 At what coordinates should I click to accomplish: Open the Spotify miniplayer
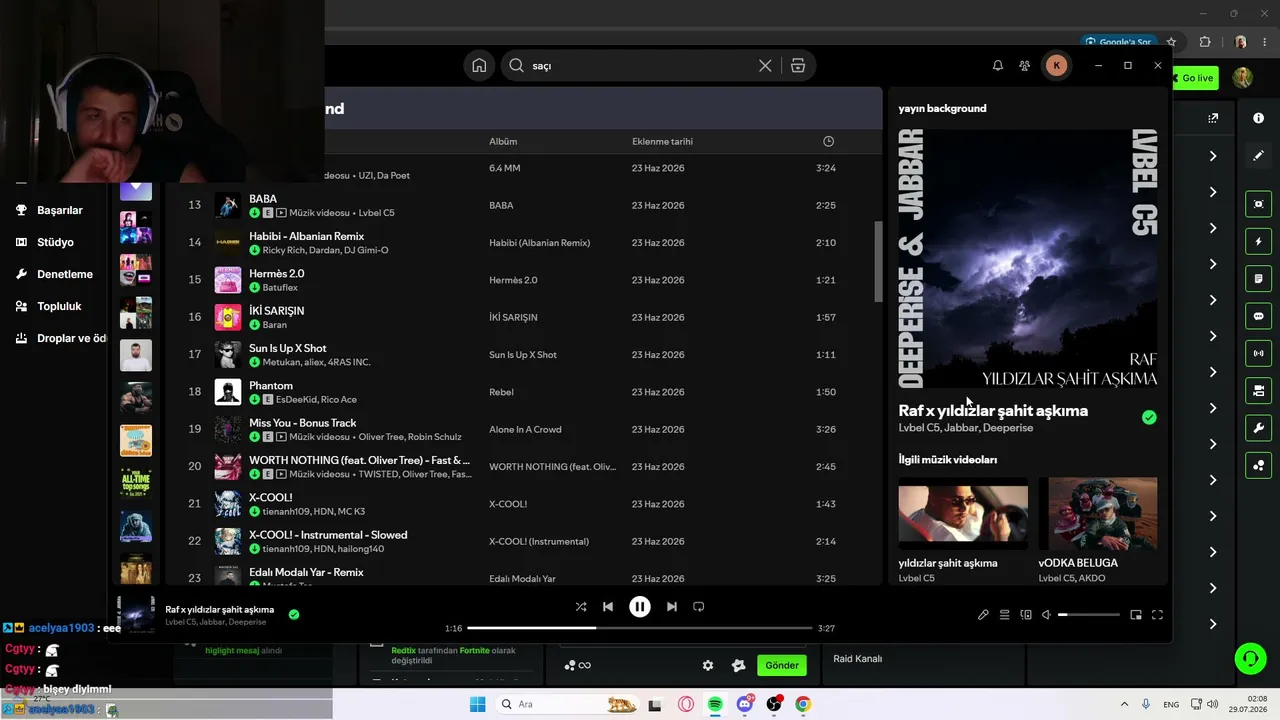coord(1136,615)
